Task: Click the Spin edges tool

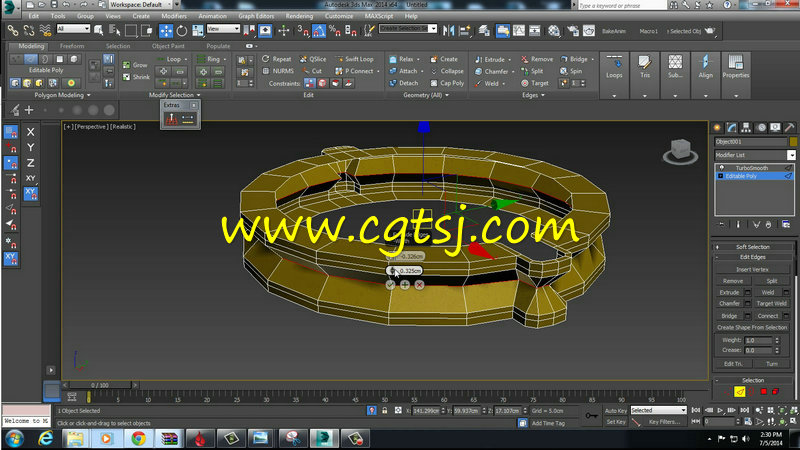Action: tap(571, 71)
